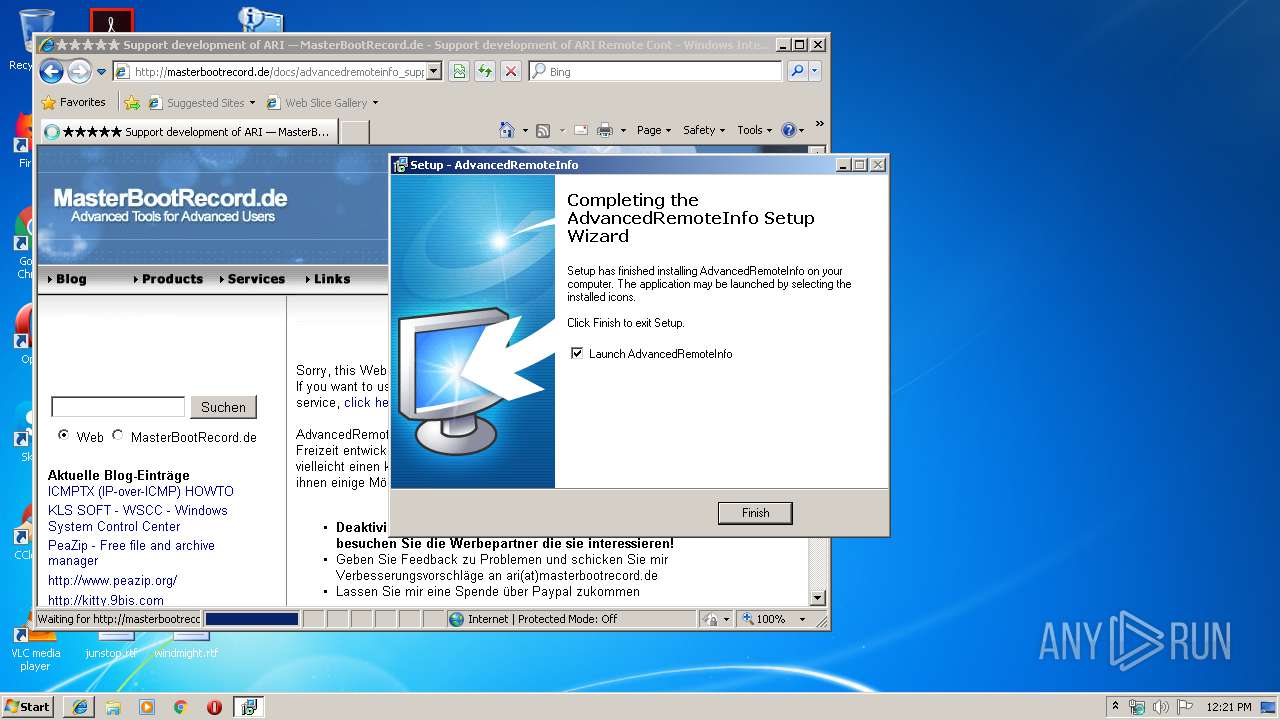Screen dimensions: 1280x720
Task: Toggle the Launch AdvancedRemoteInfo checkbox
Action: tap(576, 353)
